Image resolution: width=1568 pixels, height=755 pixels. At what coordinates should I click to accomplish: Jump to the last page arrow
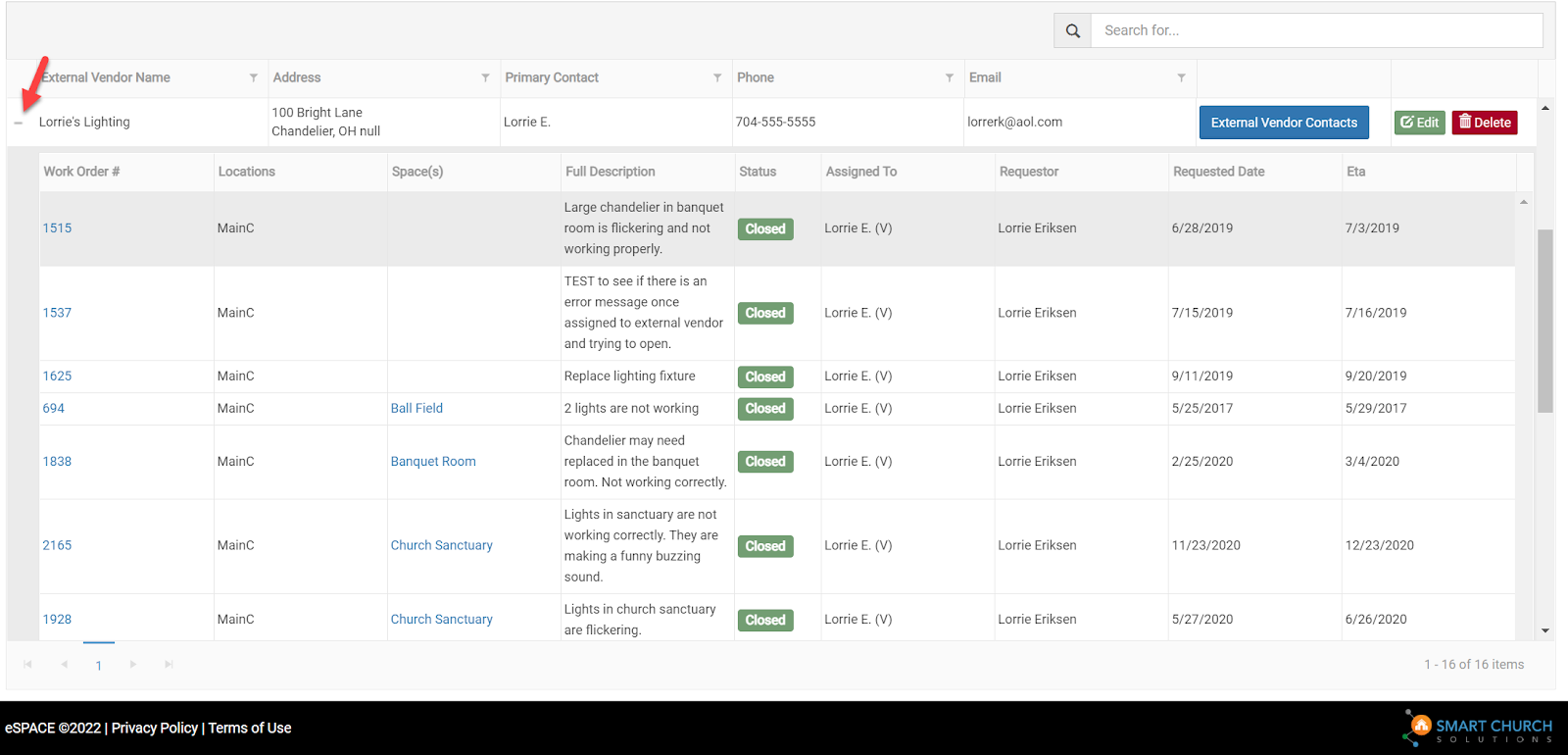169,665
